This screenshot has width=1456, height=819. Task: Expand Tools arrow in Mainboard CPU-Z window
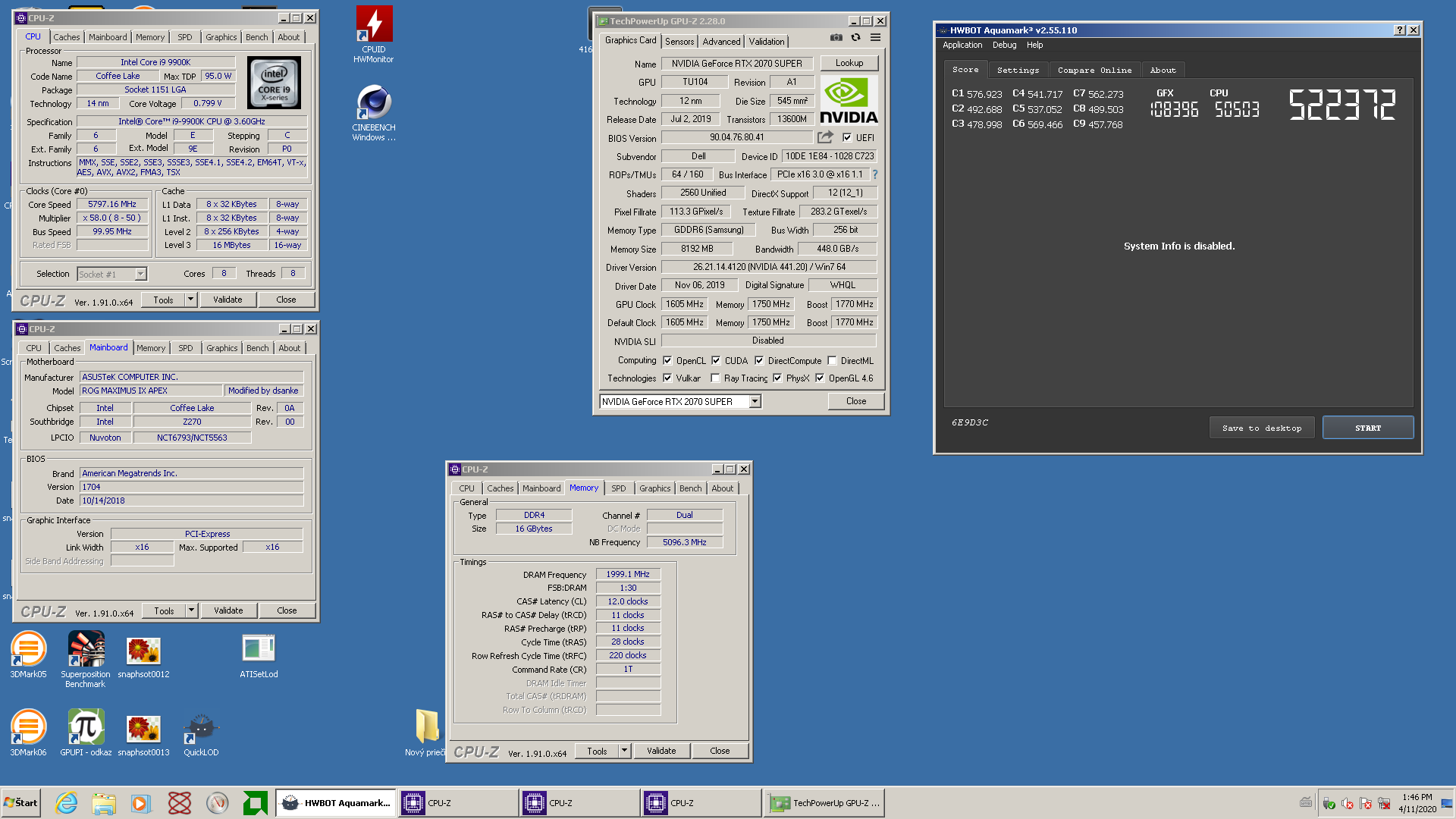(192, 610)
